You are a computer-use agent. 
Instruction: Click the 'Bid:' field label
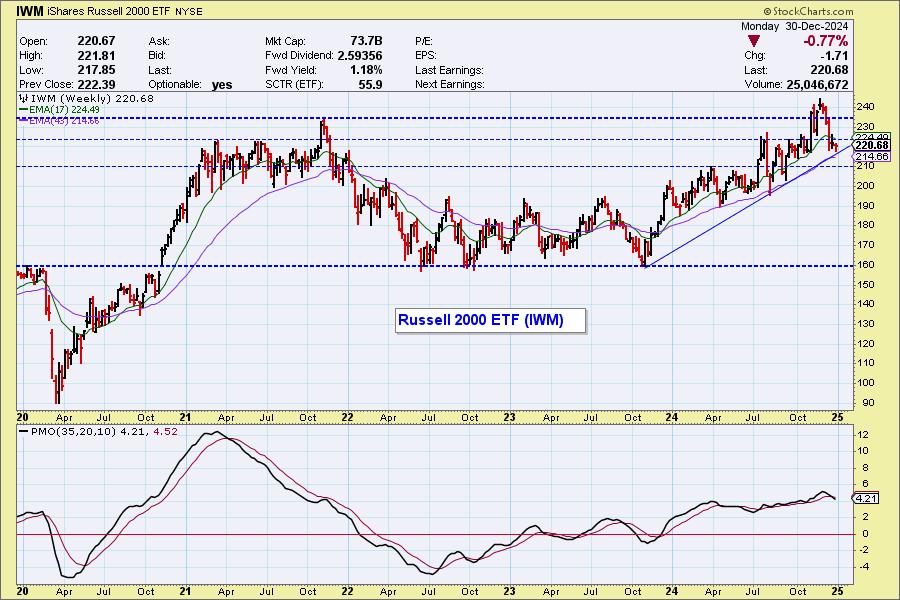(x=157, y=56)
